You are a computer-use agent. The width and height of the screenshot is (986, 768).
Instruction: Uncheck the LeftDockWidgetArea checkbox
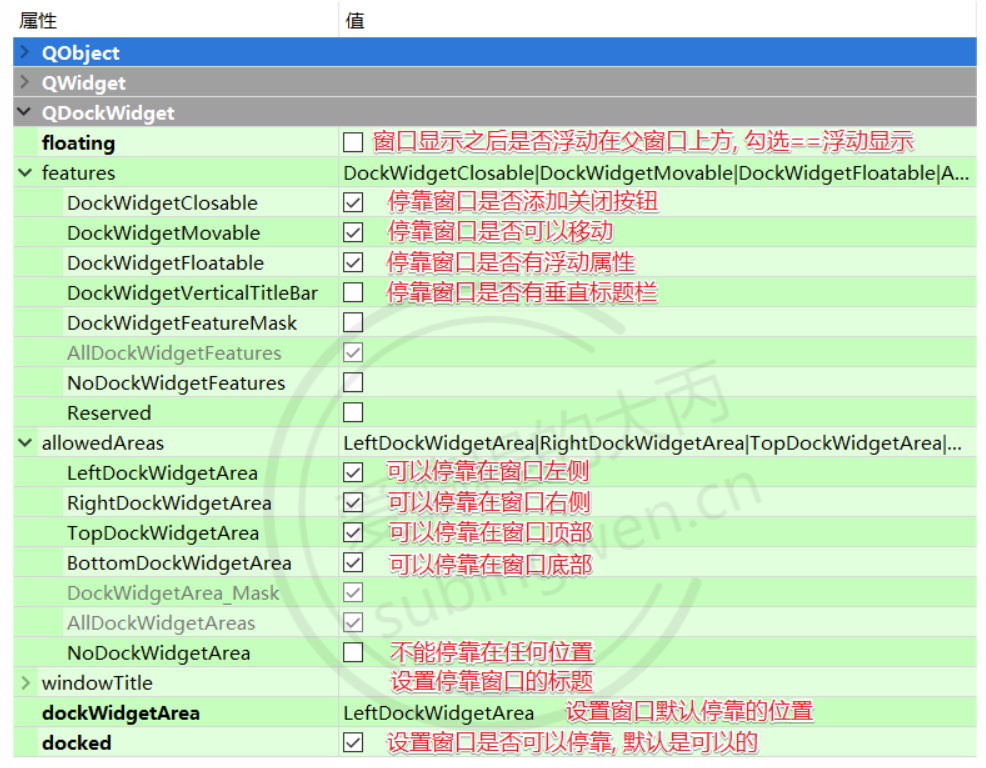353,473
